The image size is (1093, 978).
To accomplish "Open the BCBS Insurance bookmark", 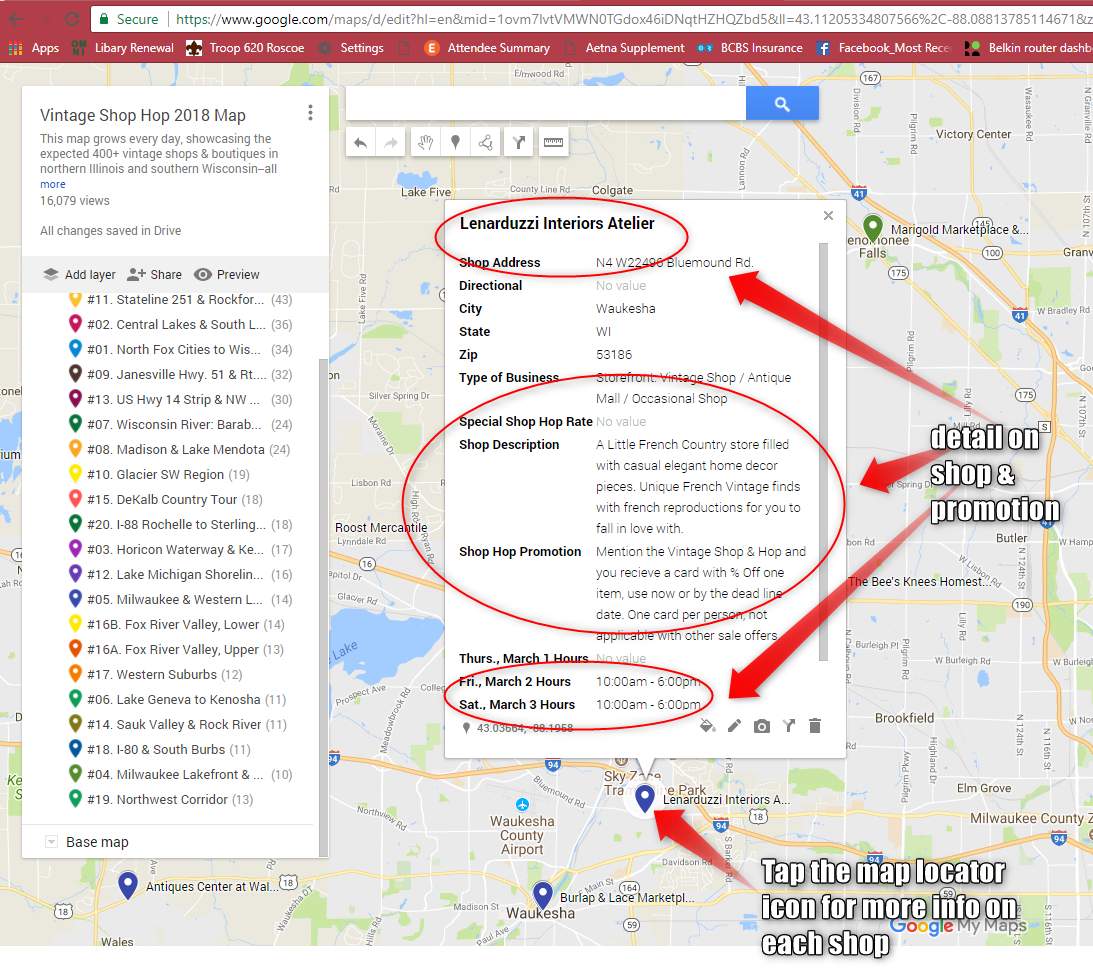I will (750, 48).
